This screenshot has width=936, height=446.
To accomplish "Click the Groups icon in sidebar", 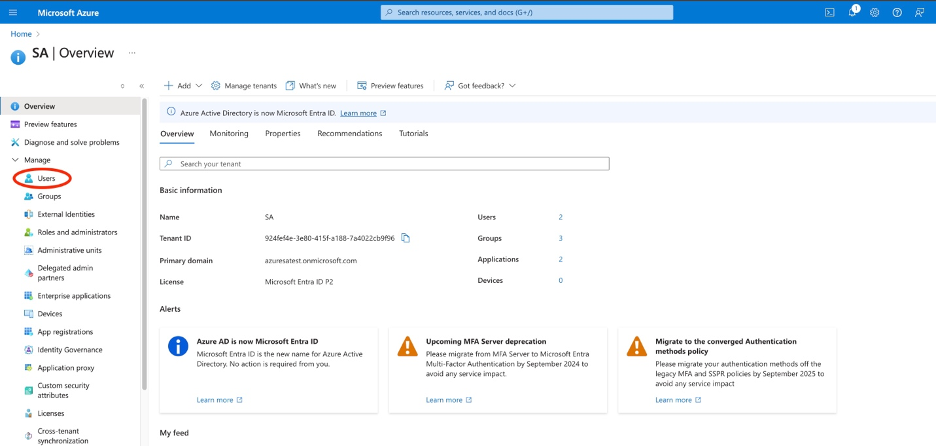I will point(28,196).
